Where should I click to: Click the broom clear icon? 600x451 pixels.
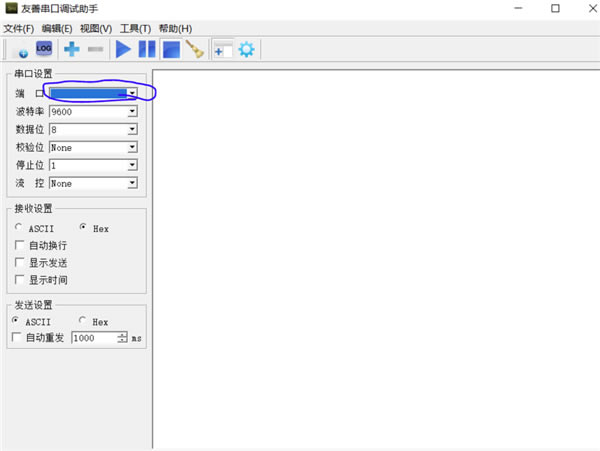[x=194, y=49]
